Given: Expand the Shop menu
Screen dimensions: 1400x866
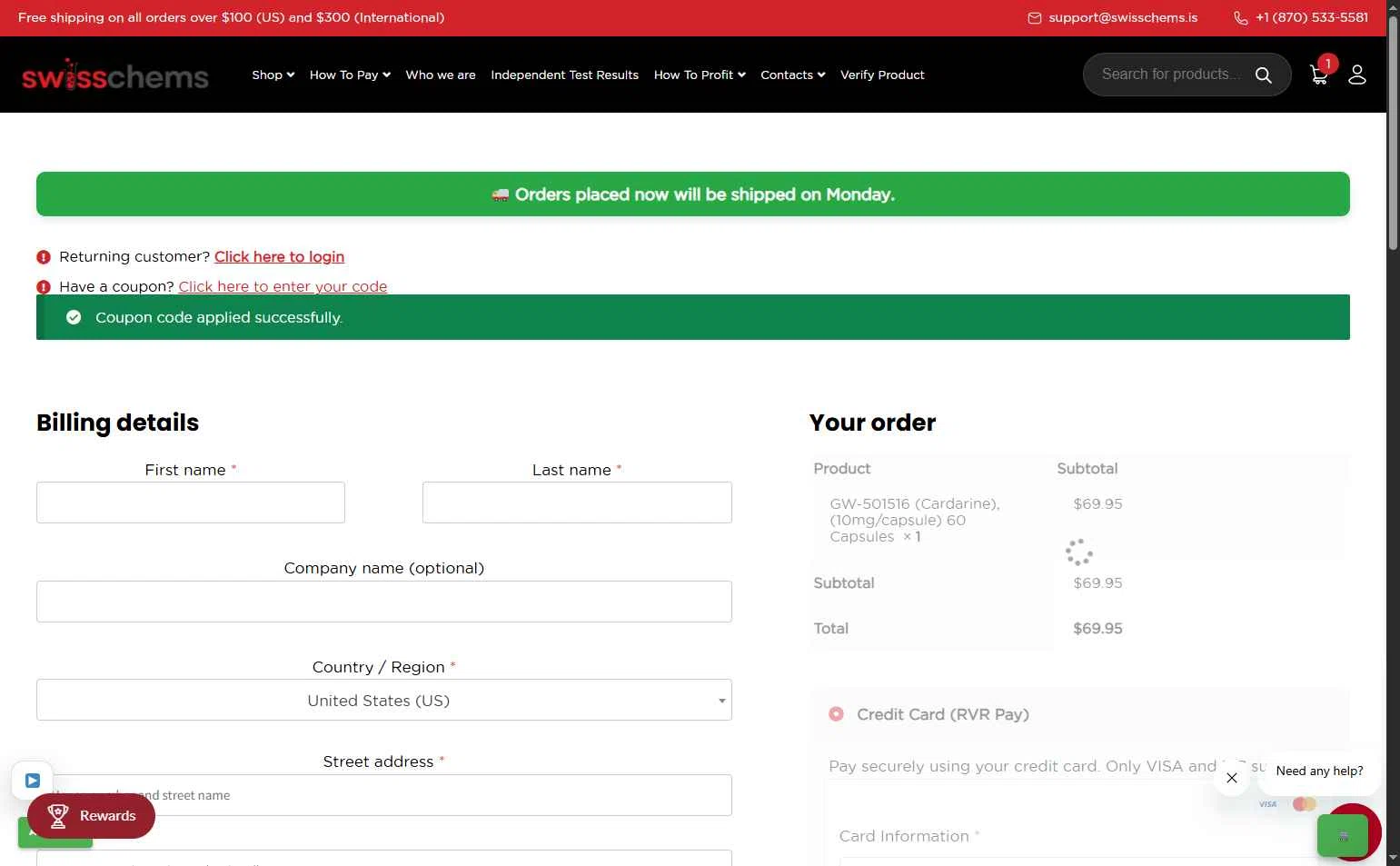Looking at the screenshot, I should tap(273, 75).
